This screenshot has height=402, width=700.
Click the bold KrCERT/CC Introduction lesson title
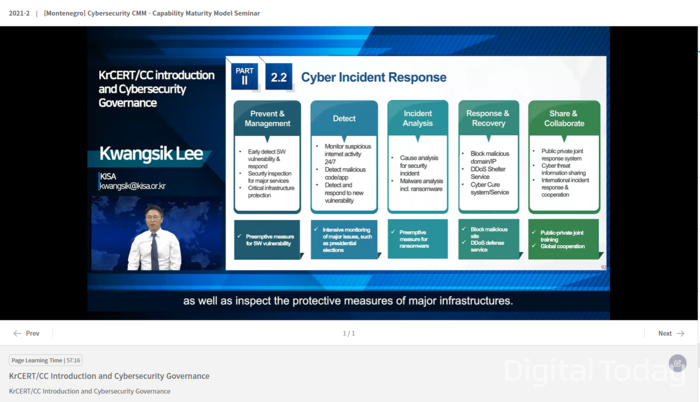tap(109, 376)
